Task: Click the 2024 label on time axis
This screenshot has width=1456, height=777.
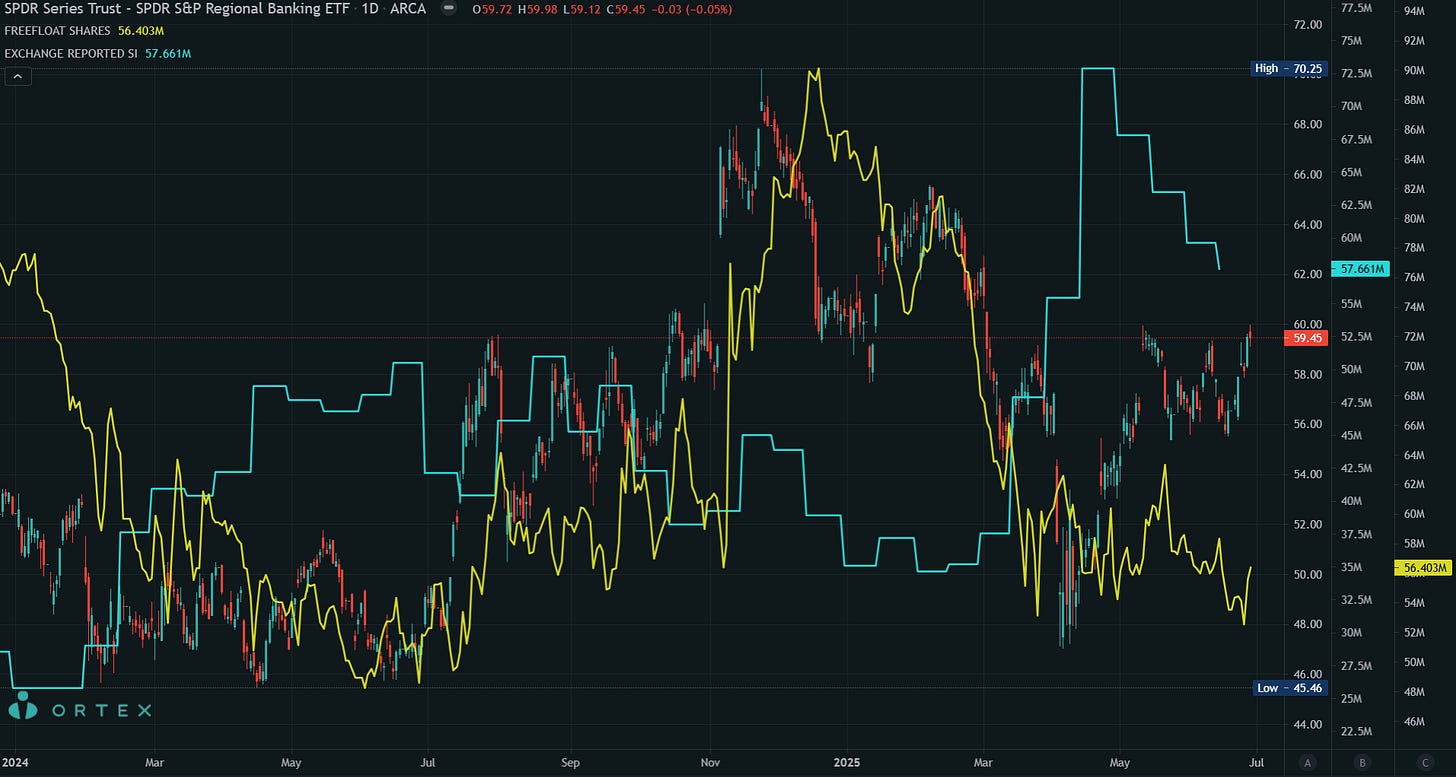Action: pyautogui.click(x=13, y=762)
